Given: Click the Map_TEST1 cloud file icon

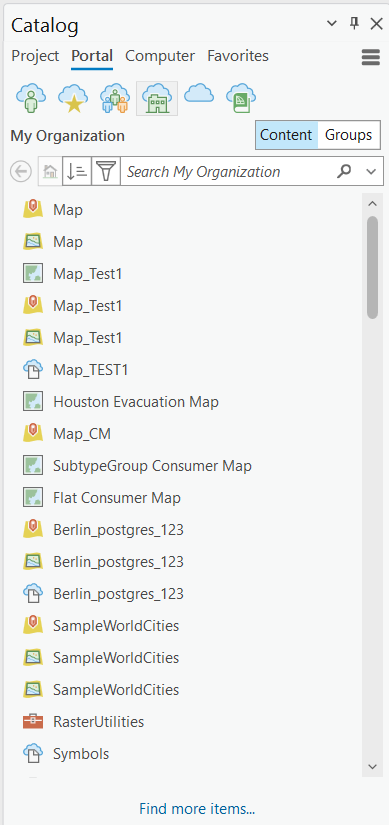Looking at the screenshot, I should (x=33, y=370).
